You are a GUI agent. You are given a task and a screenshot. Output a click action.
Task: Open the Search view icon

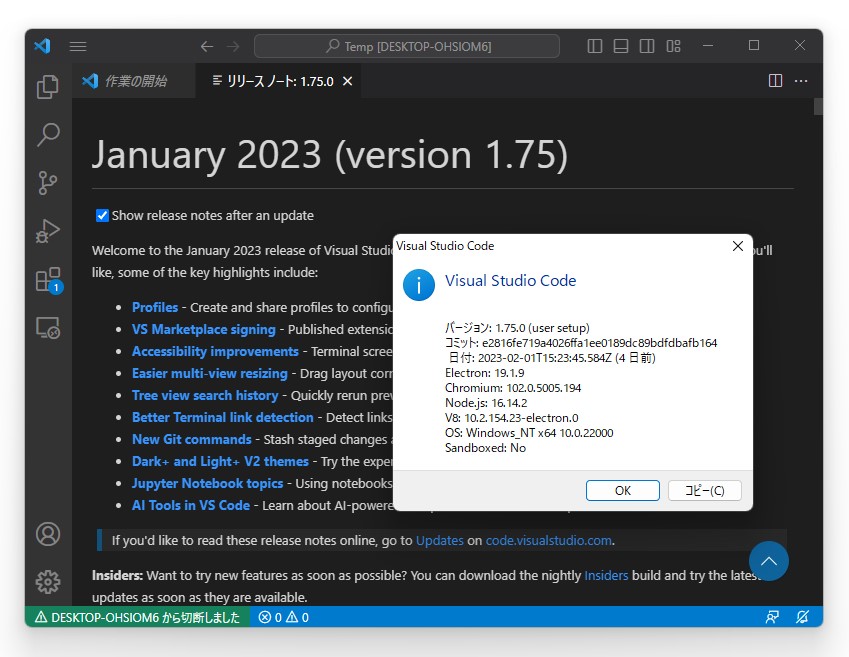pyautogui.click(x=47, y=134)
